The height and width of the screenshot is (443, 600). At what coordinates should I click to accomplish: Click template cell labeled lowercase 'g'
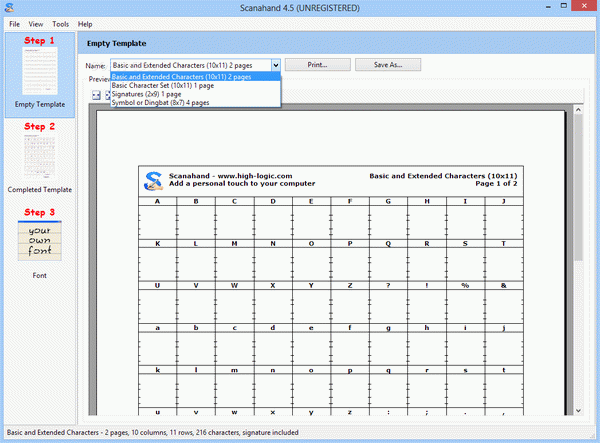tap(388, 345)
